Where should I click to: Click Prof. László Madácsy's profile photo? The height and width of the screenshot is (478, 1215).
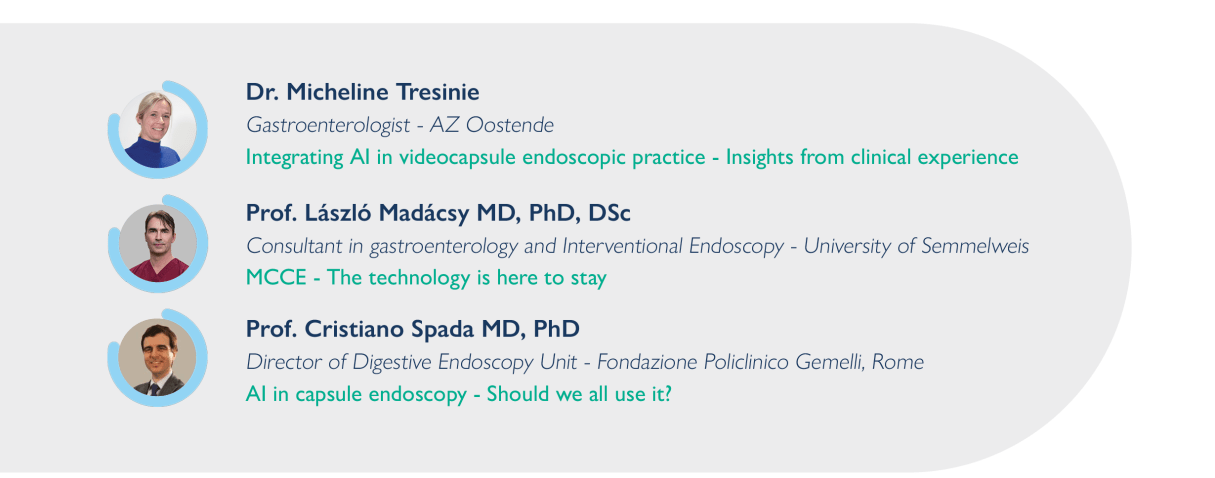pyautogui.click(x=157, y=243)
